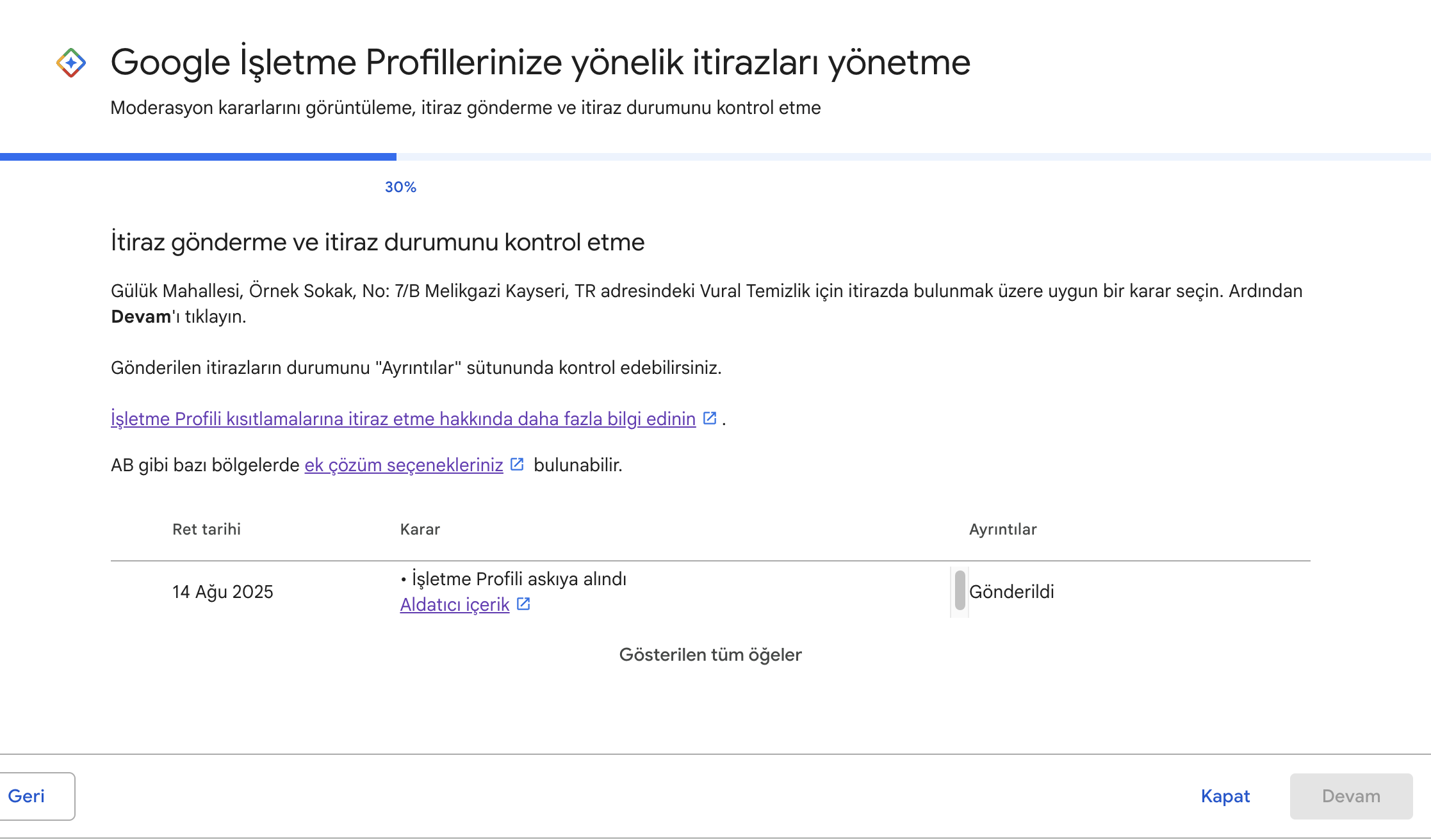Click the 'Gönderildi' status cell
This screenshot has height=840, width=1431.
pyautogui.click(x=1011, y=592)
